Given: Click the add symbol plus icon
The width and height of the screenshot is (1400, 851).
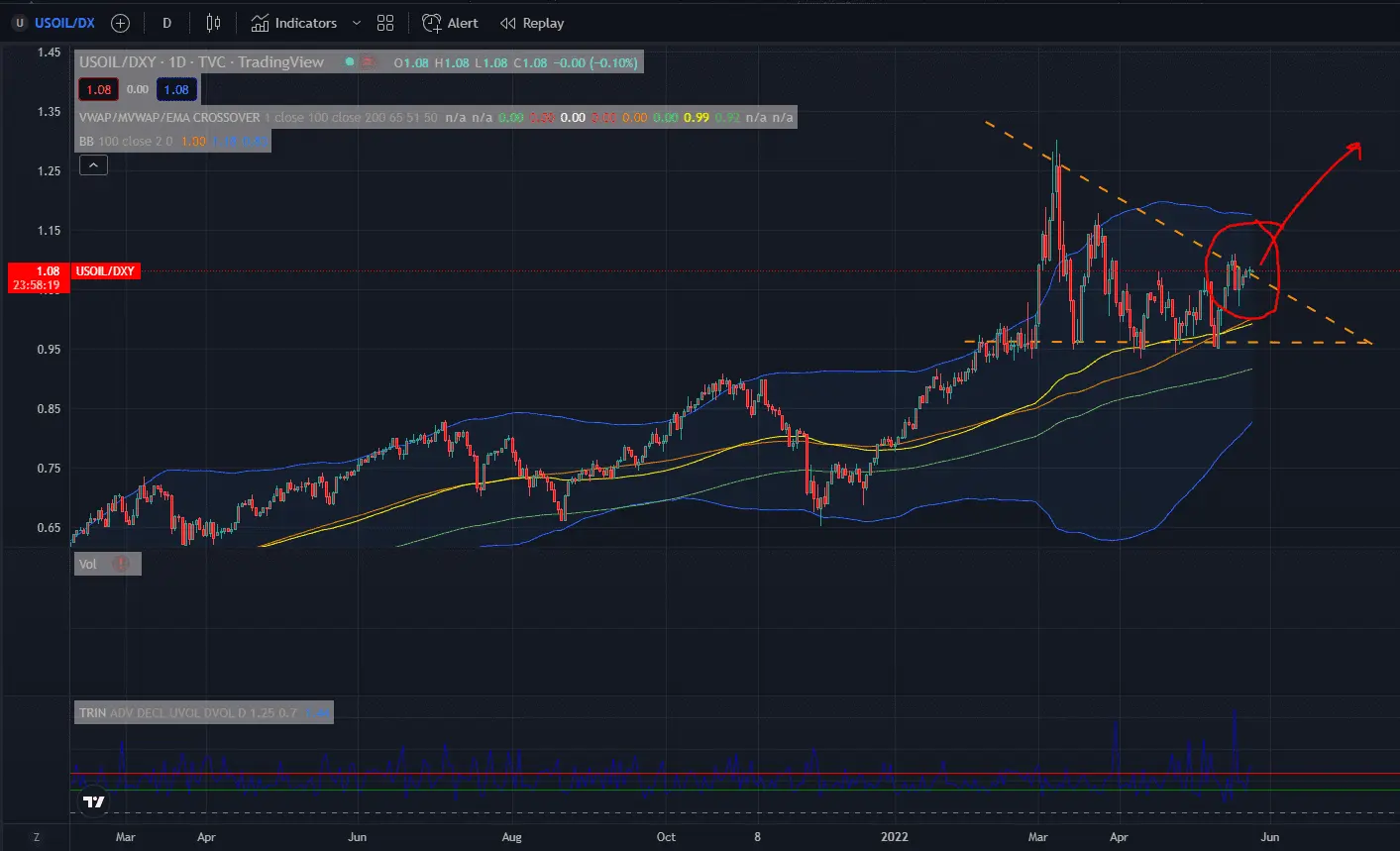Looking at the screenshot, I should pyautogui.click(x=121, y=23).
